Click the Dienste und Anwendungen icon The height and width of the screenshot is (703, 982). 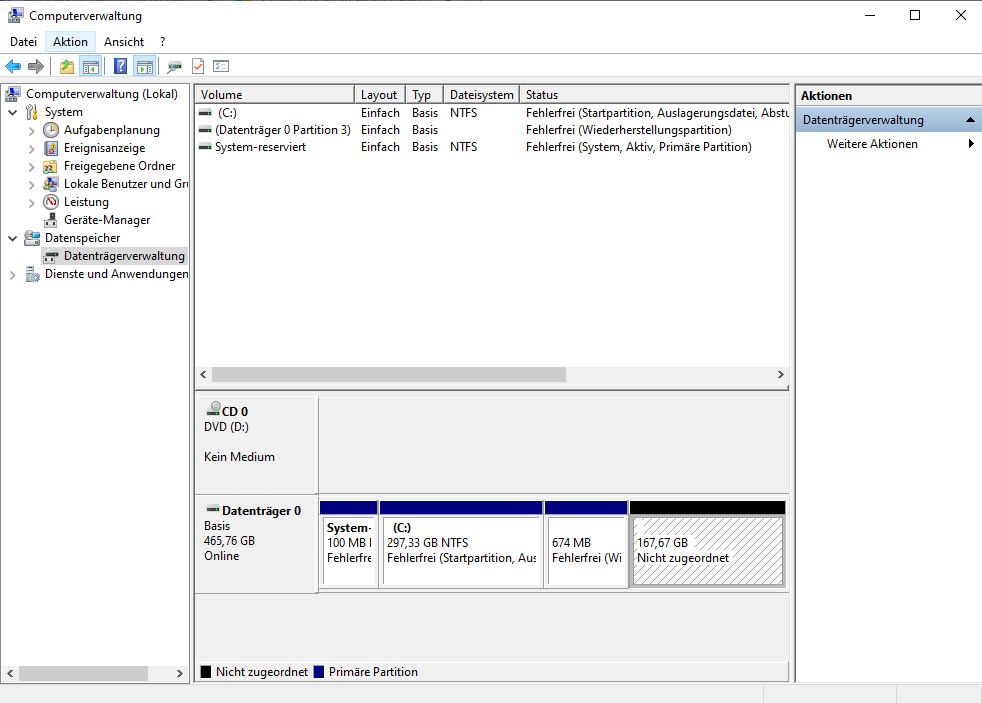tap(32, 274)
